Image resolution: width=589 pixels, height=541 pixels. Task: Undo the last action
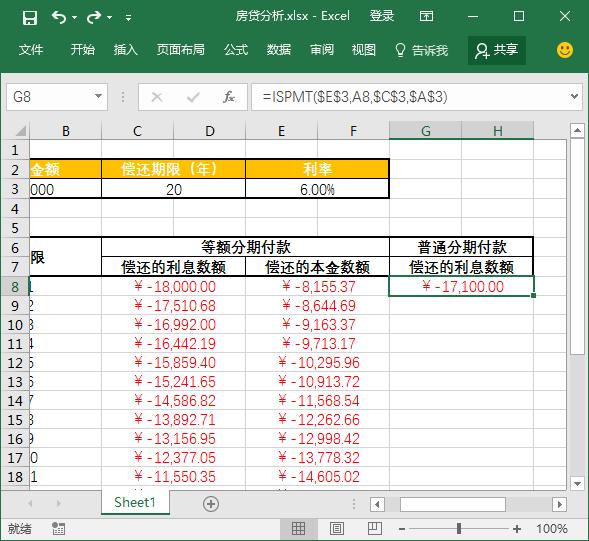click(59, 17)
